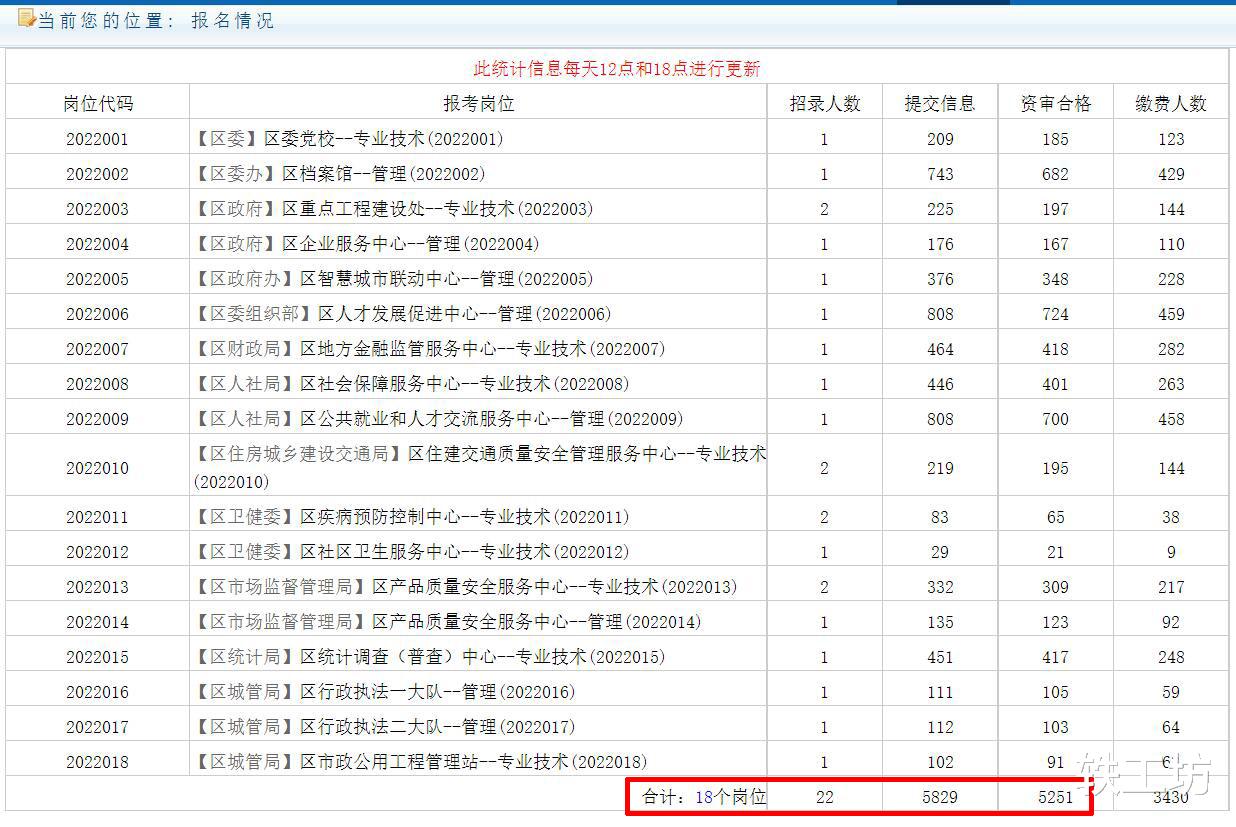Click the 提交信息 column header
This screenshot has width=1236, height=827.
point(939,101)
